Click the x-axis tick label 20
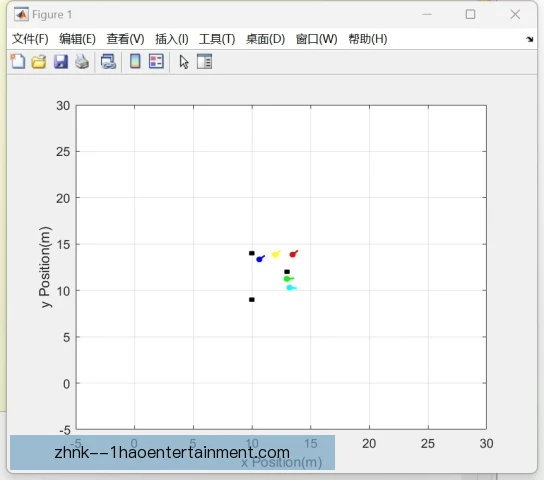 [369, 444]
